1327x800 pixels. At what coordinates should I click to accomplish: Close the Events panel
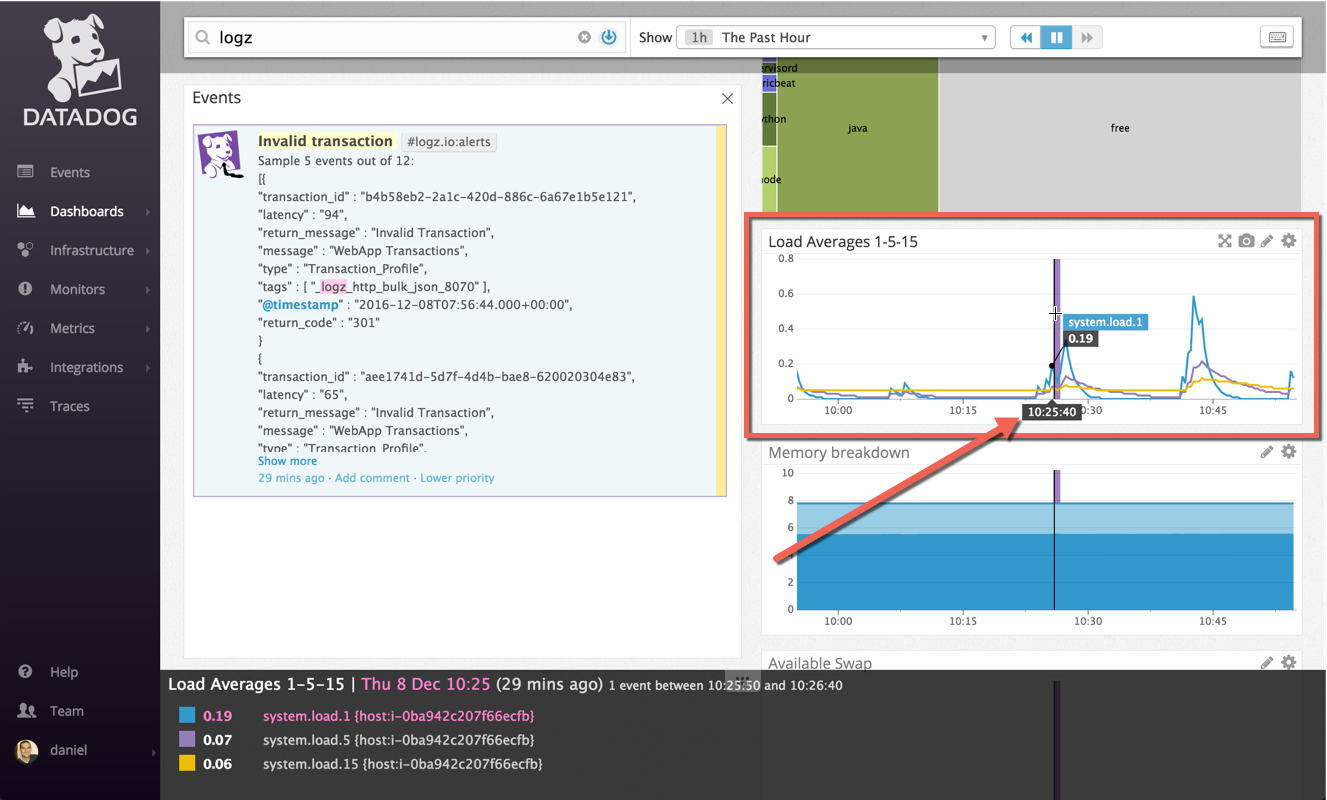click(x=727, y=98)
